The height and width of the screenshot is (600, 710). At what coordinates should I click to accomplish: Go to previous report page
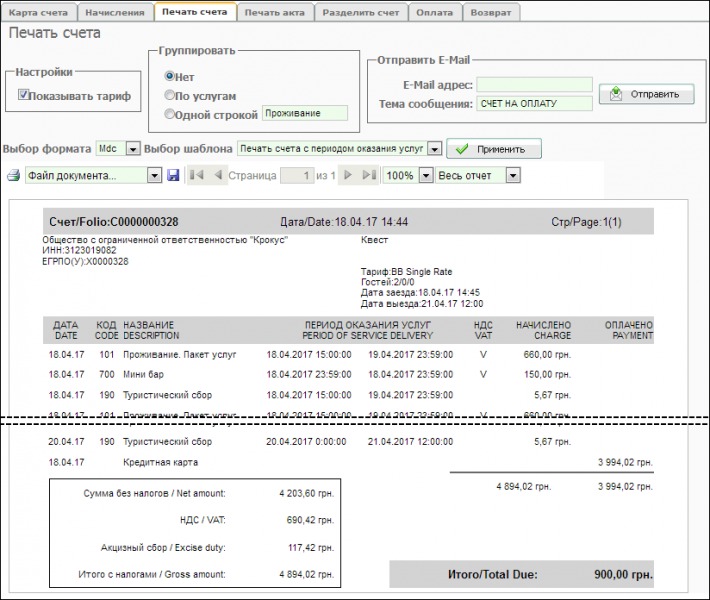pyautogui.click(x=217, y=175)
